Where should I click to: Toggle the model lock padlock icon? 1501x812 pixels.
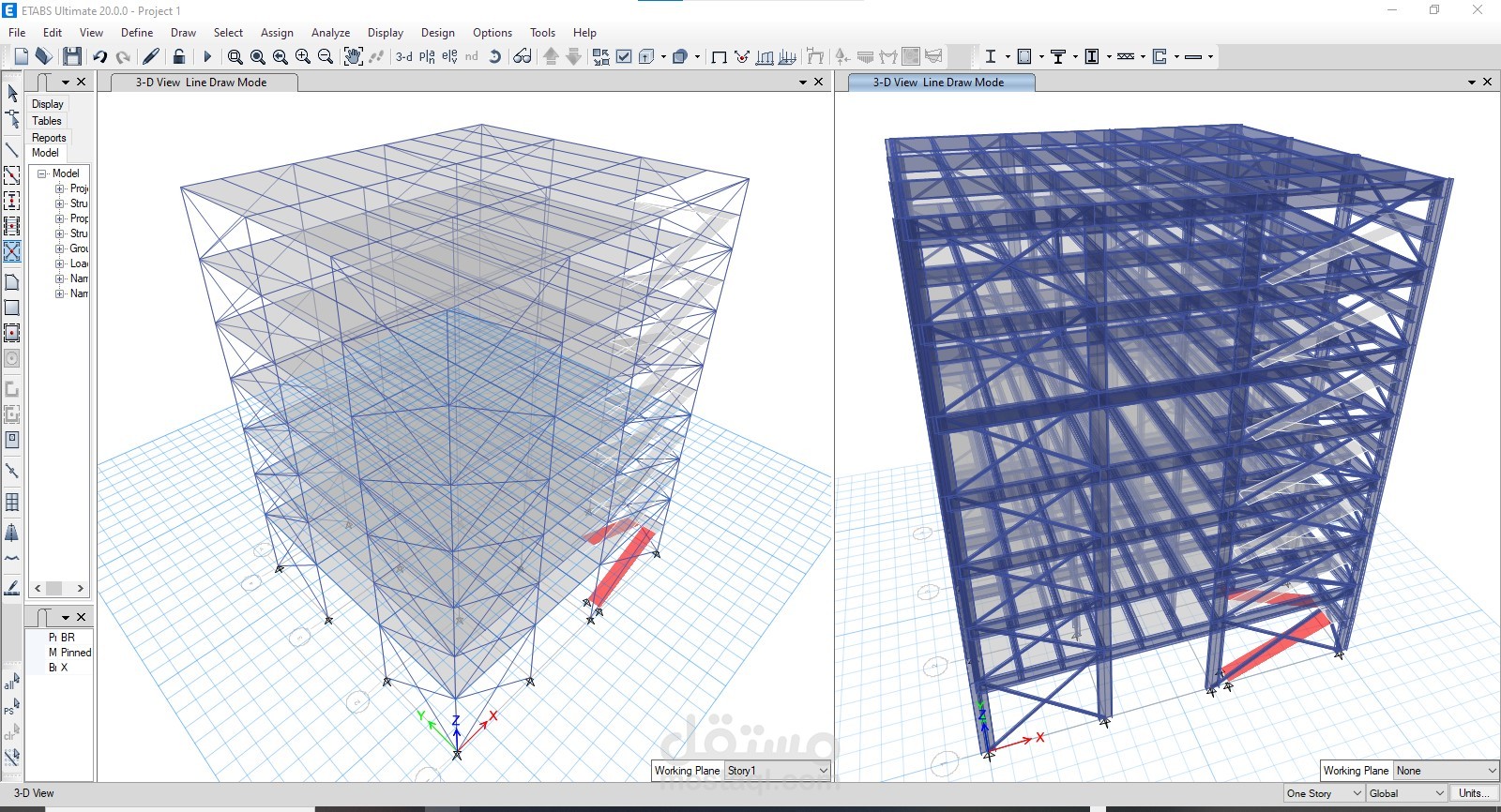[179, 57]
